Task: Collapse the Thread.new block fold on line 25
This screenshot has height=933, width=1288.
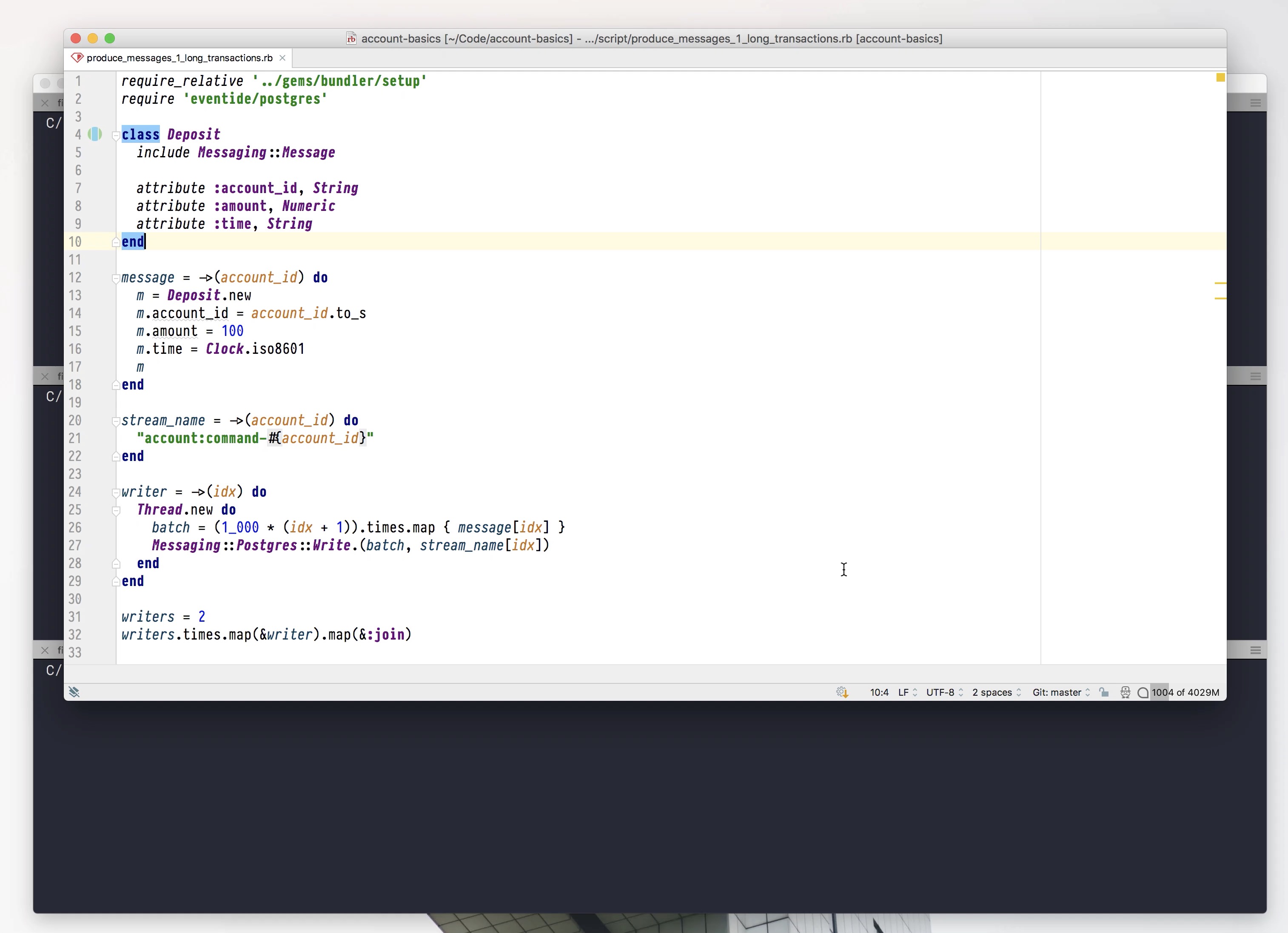Action: [x=116, y=510]
